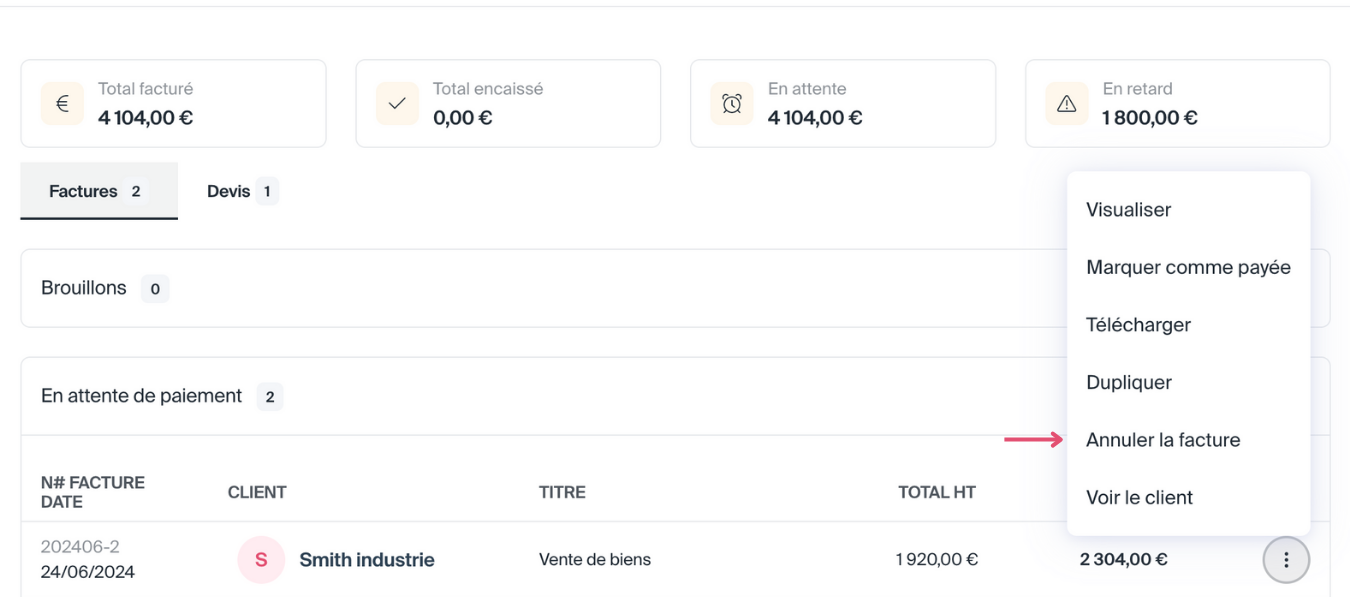Click invoice number 202406-2
The image size is (1350, 598).
point(80,547)
